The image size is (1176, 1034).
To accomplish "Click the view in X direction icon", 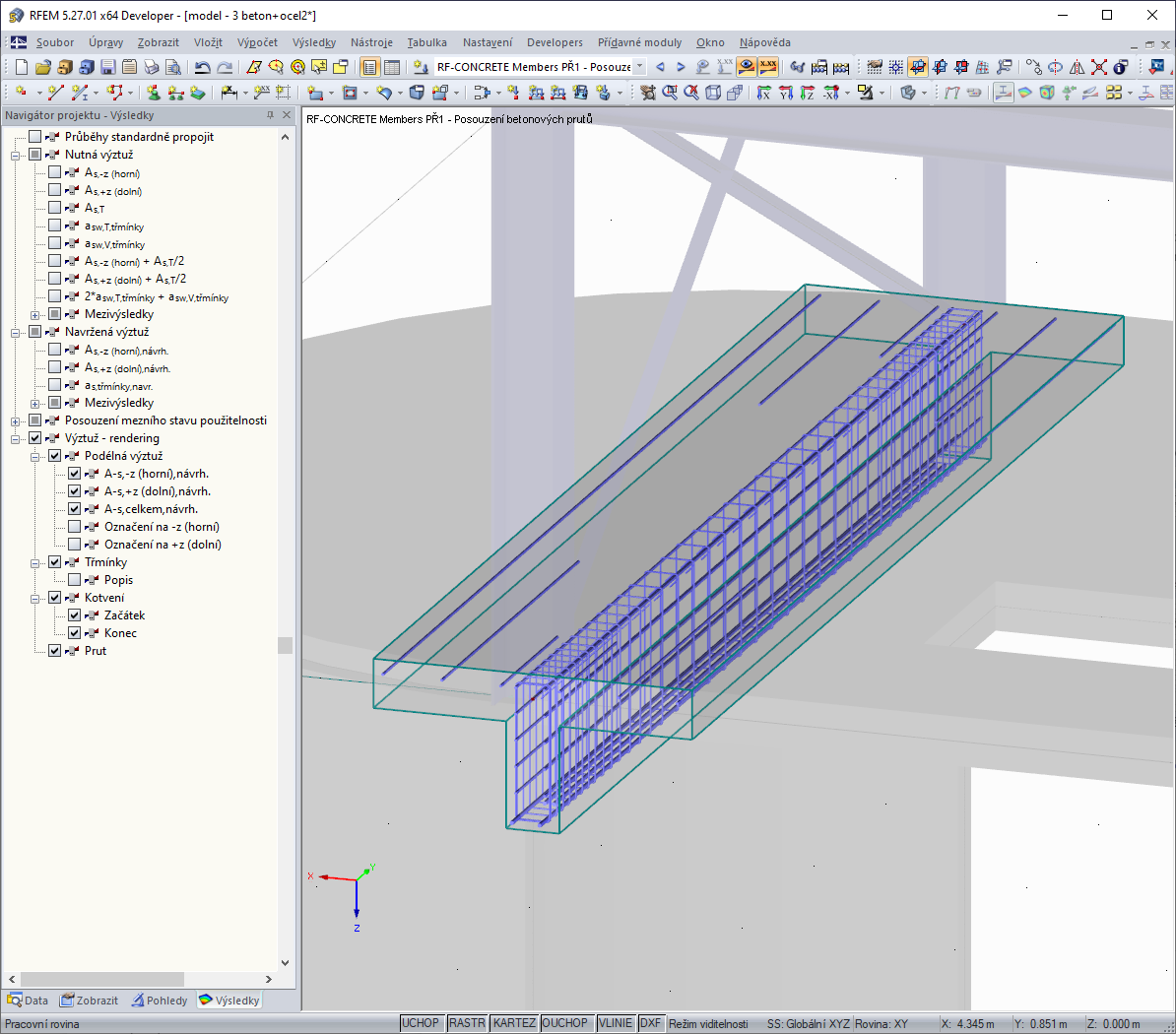I will 764,93.
